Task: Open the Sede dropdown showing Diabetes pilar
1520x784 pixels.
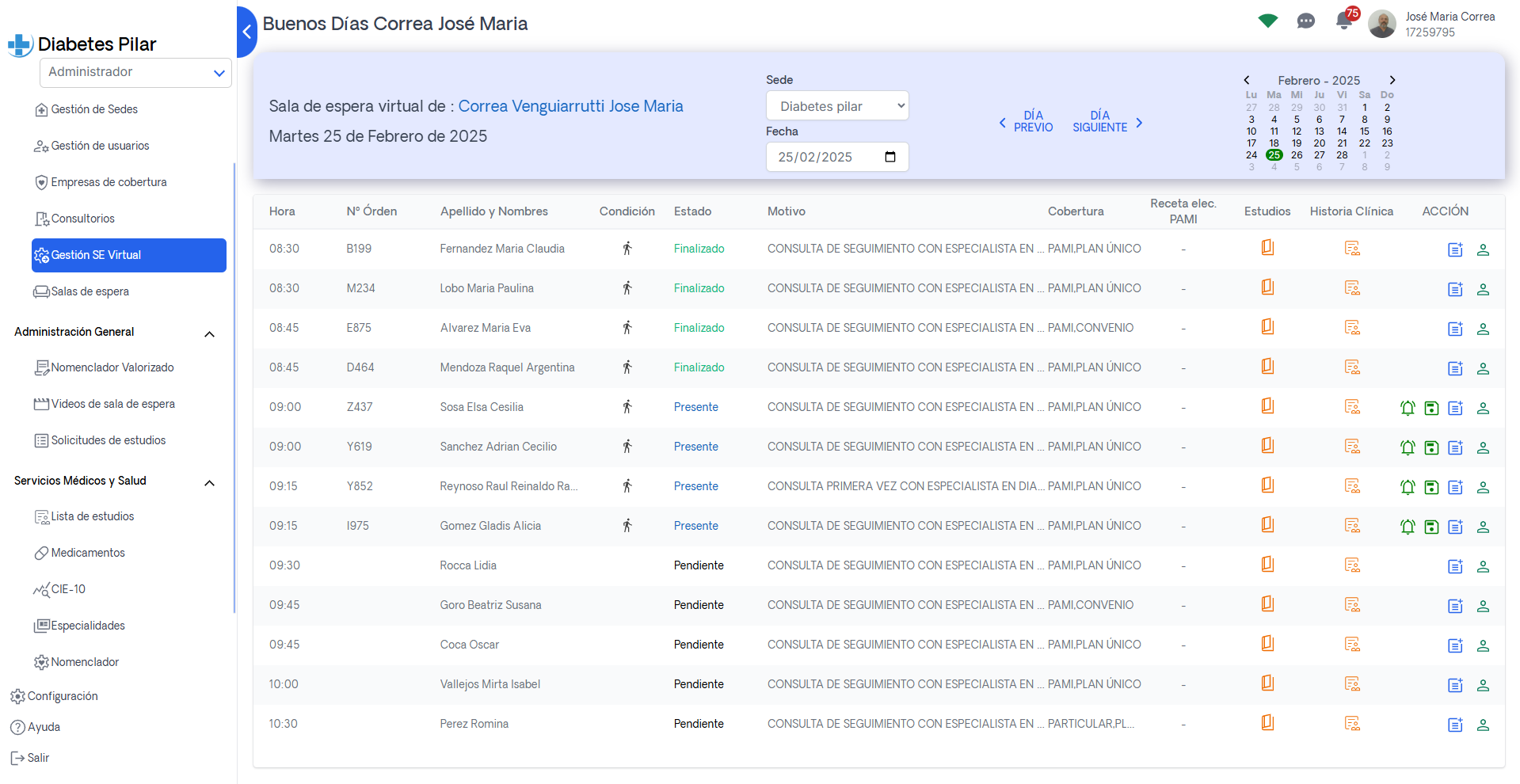Action: point(837,106)
